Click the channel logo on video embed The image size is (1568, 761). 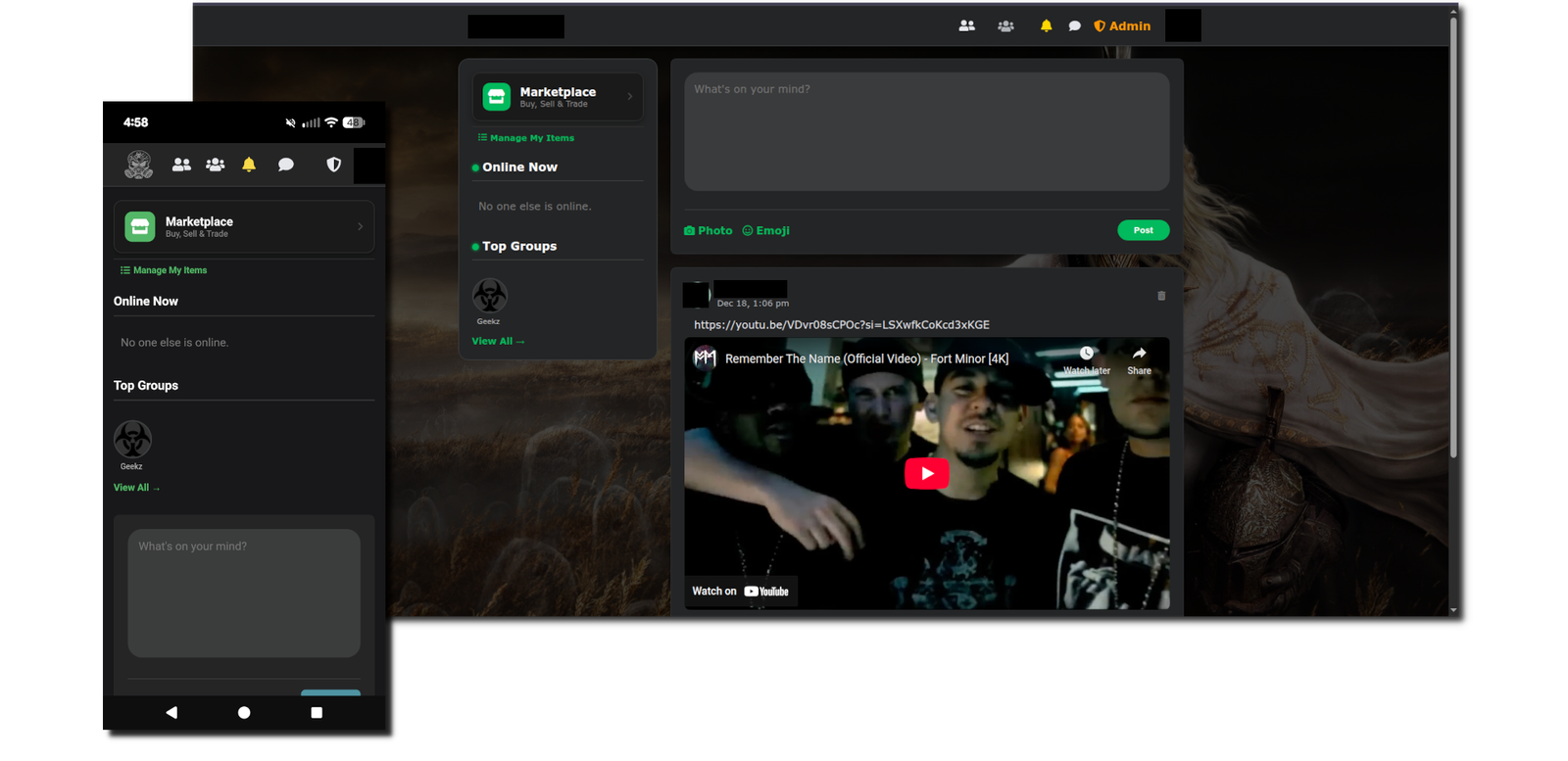705,358
